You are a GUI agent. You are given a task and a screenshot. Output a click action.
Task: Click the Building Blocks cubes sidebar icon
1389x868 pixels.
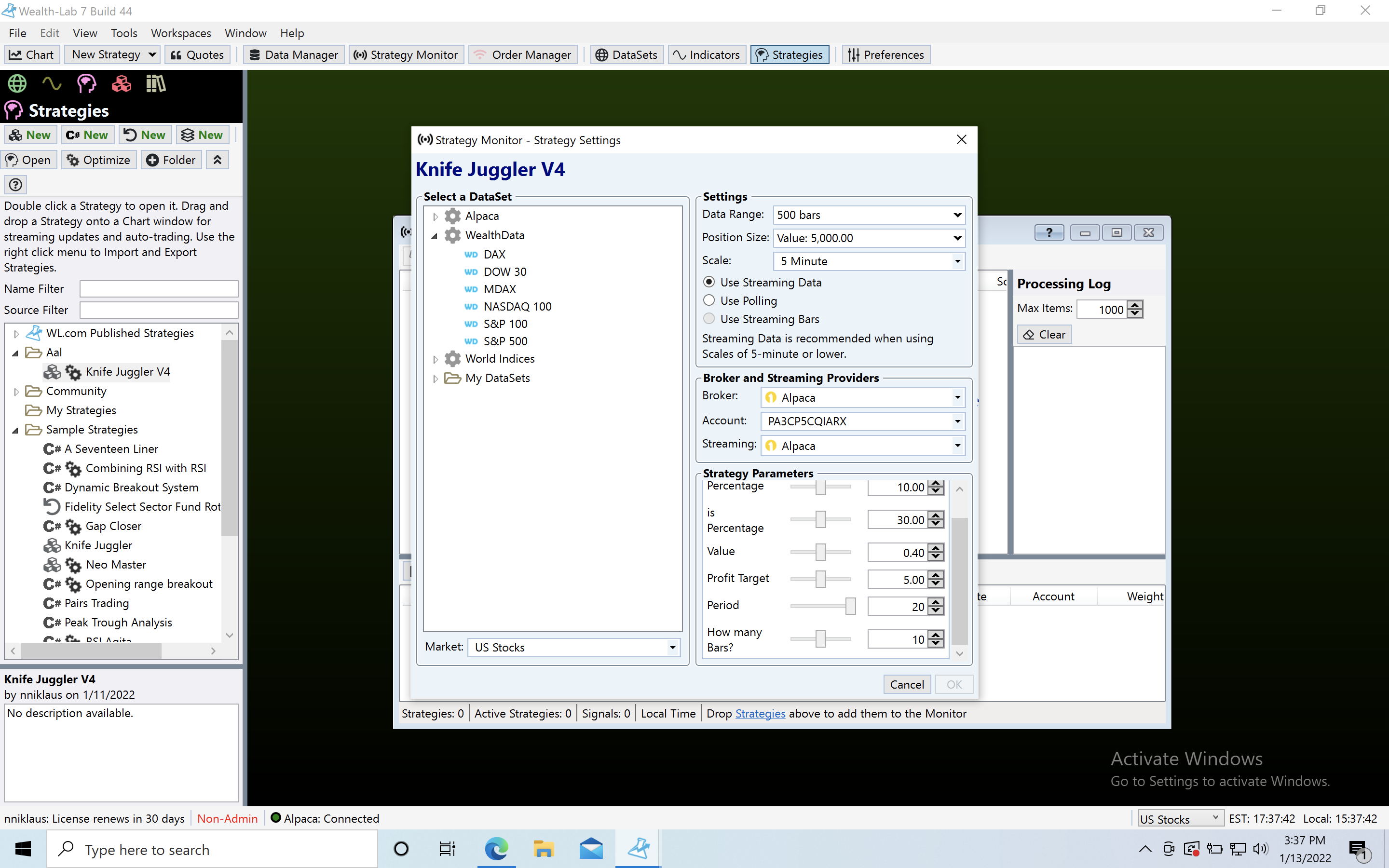(121, 84)
